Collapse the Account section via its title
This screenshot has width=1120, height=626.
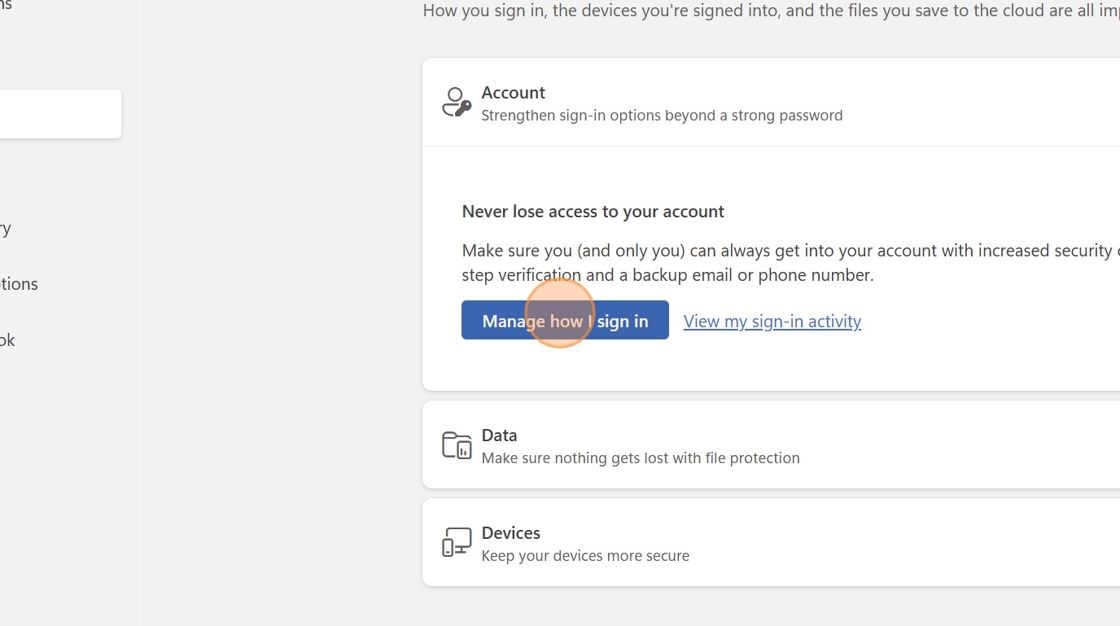tap(513, 92)
